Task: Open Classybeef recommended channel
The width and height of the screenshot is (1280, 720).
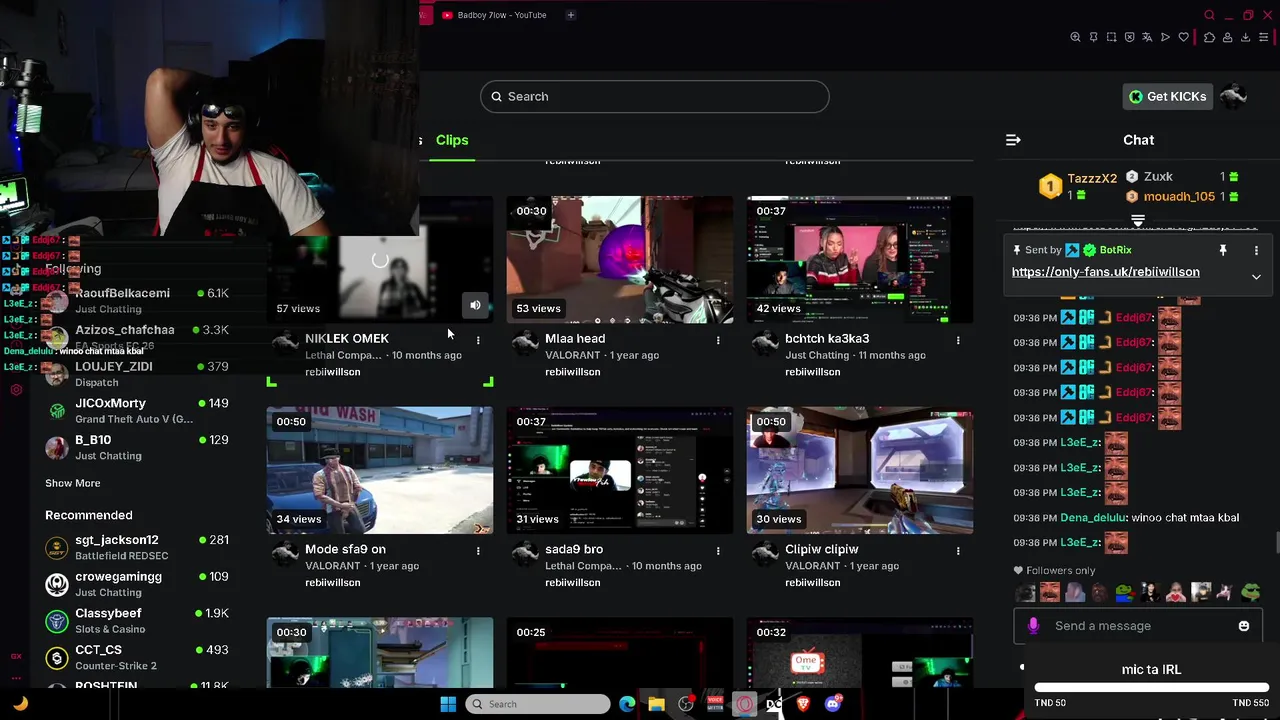Action: point(137,620)
